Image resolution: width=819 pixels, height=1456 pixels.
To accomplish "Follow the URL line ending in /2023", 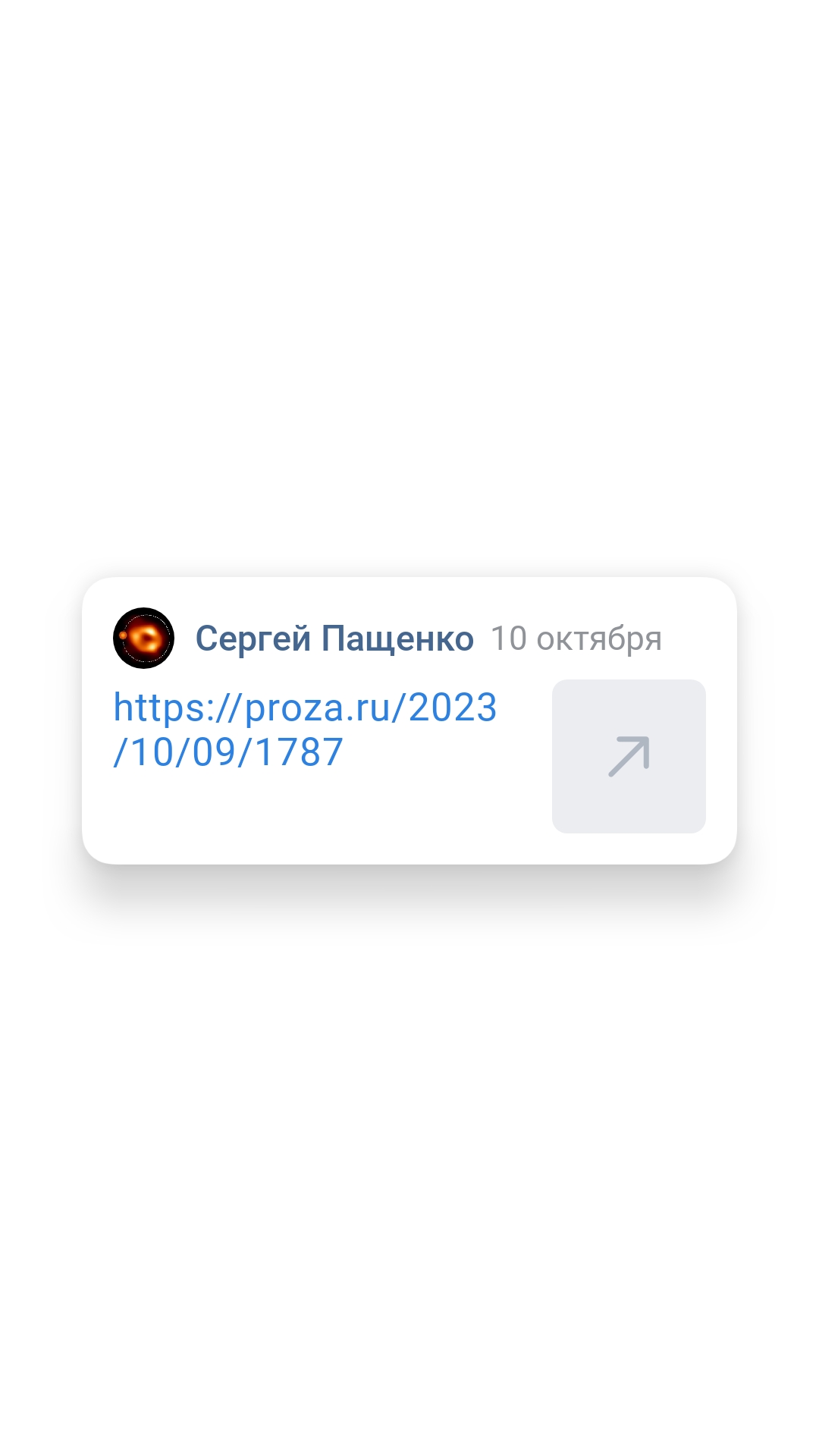I will tap(305, 708).
